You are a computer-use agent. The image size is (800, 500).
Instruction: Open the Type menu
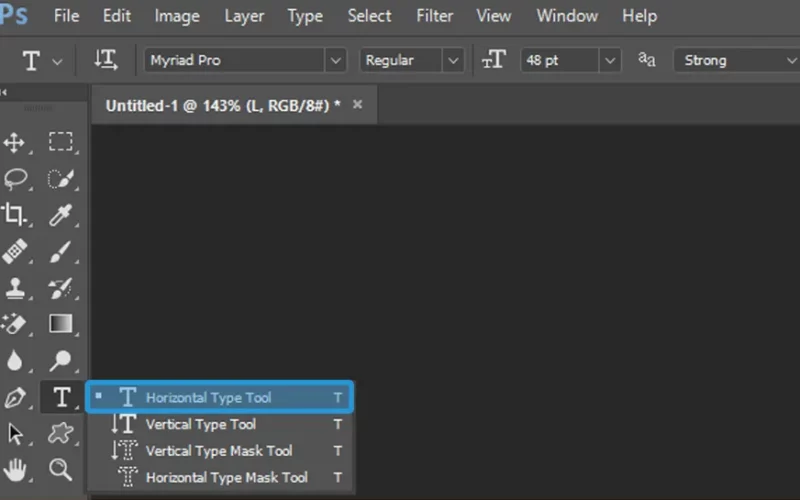point(305,16)
